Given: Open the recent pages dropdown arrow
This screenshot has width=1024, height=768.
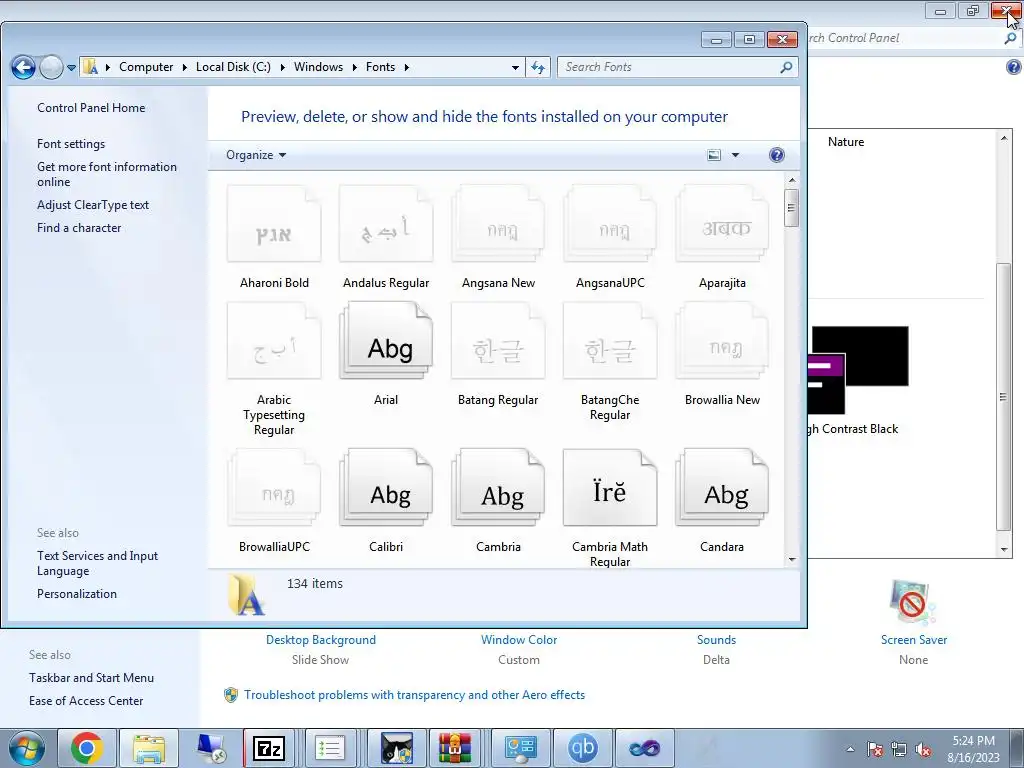Looking at the screenshot, I should [x=71, y=67].
